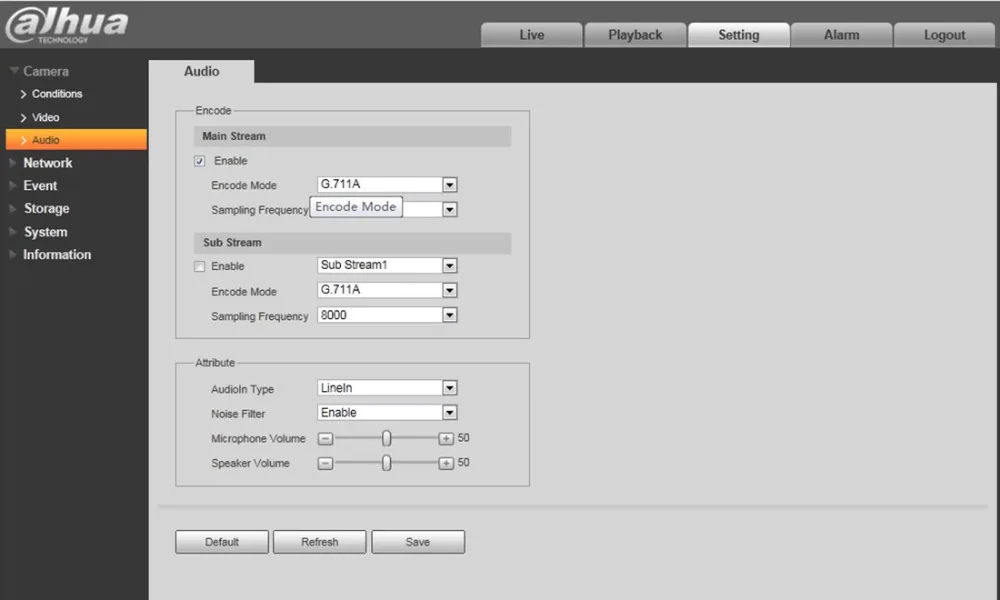This screenshot has height=600, width=1000.
Task: Decrease Microphone Volume with minus icon
Action: point(325,439)
